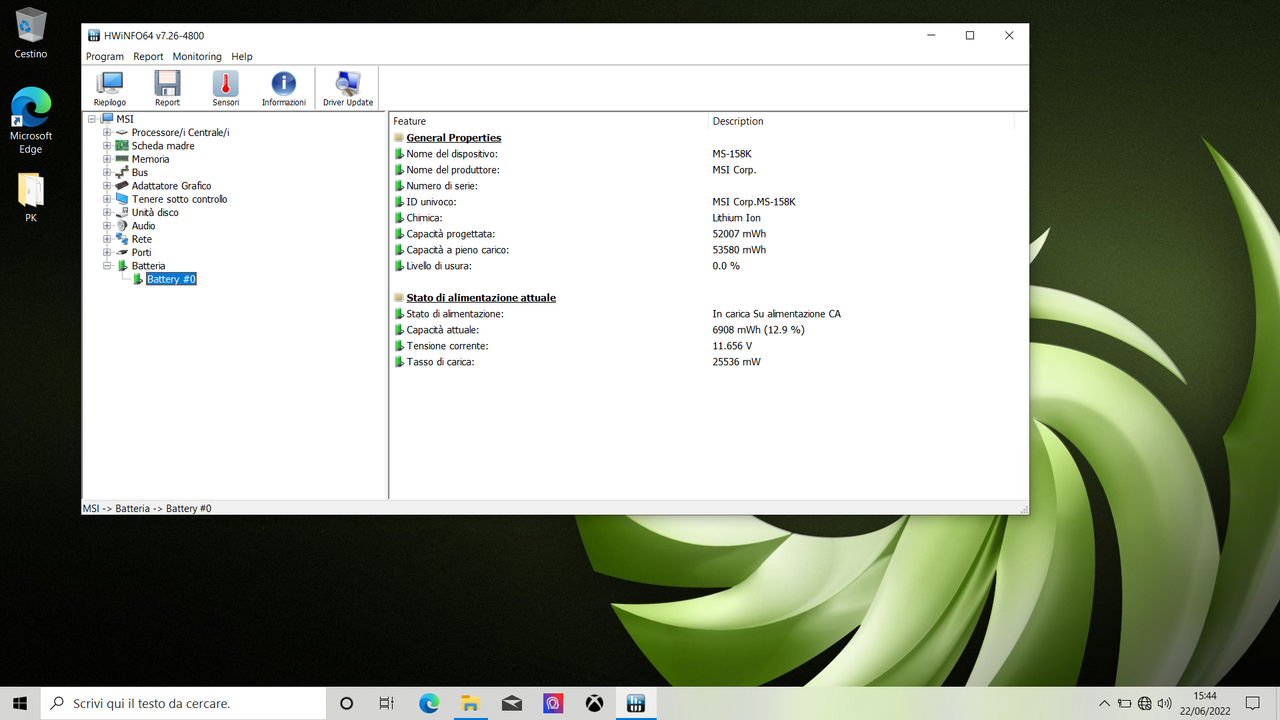
Task: Expand the Memoria node
Action: point(106,158)
